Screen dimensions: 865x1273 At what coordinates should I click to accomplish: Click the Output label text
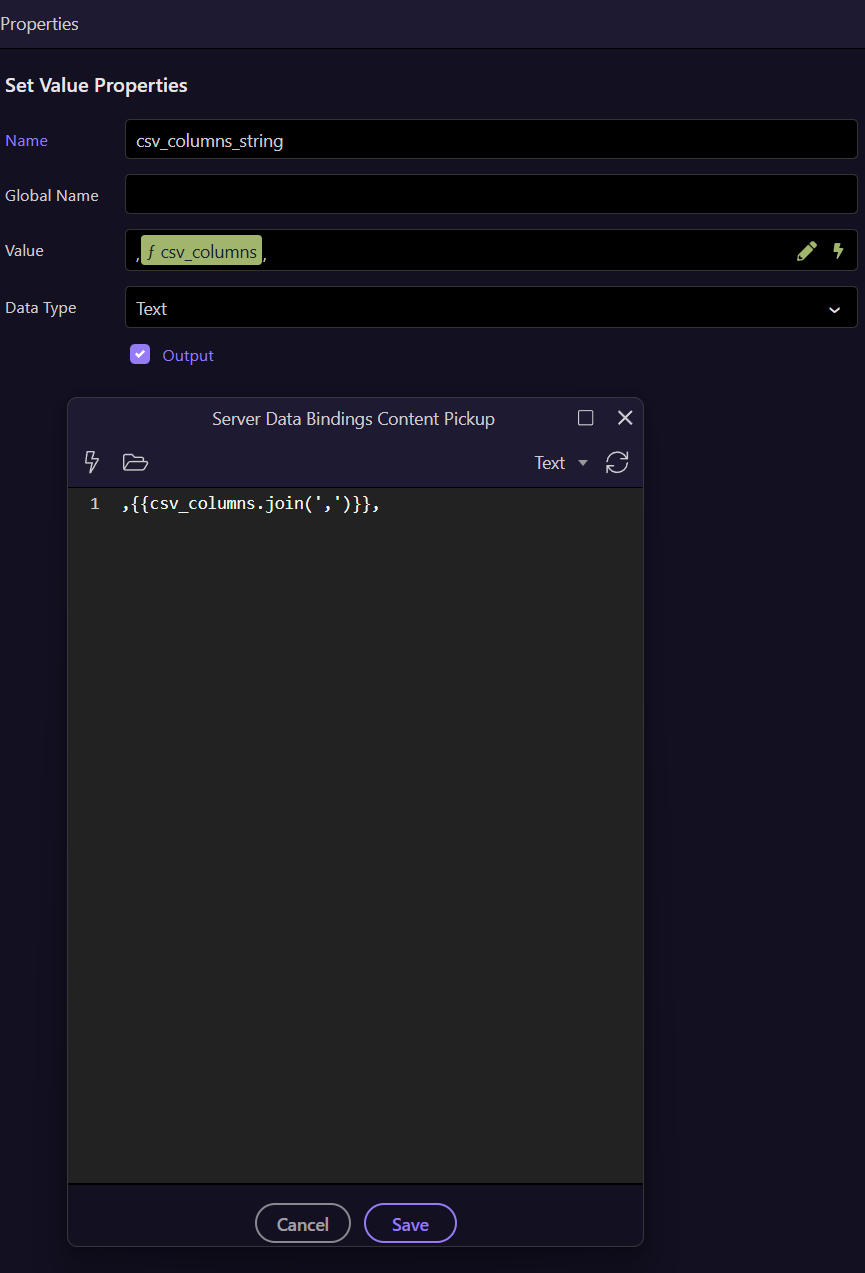188,356
